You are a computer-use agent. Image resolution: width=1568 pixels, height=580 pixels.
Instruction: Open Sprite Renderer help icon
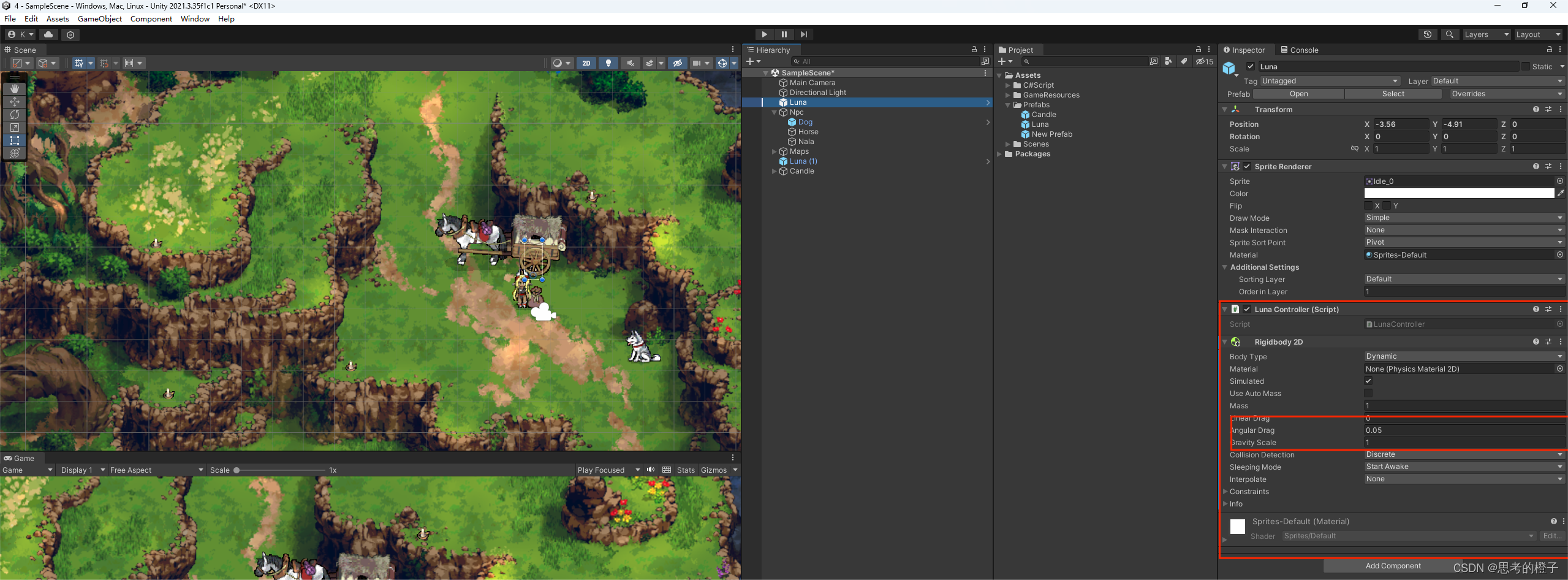pyautogui.click(x=1536, y=166)
